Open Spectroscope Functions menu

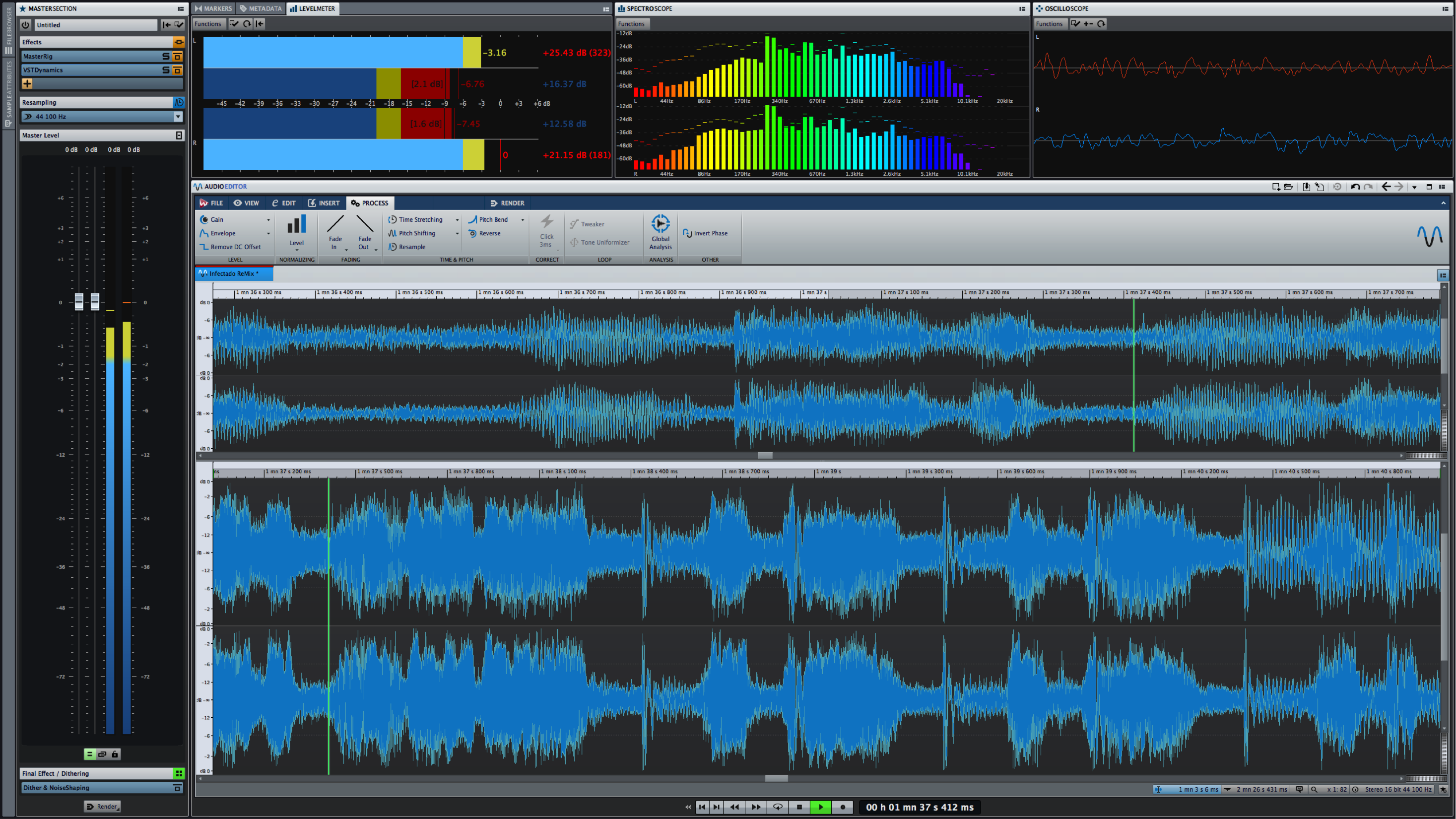631,24
